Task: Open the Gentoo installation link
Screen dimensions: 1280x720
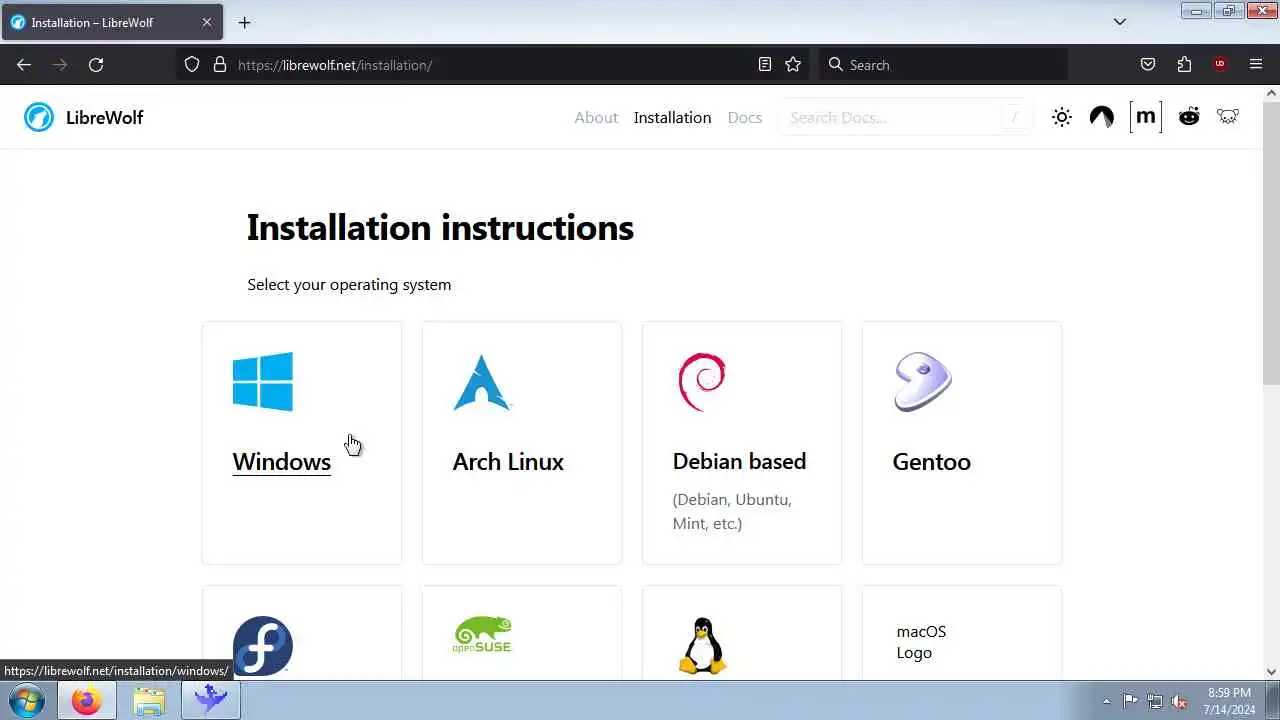Action: 931,461
